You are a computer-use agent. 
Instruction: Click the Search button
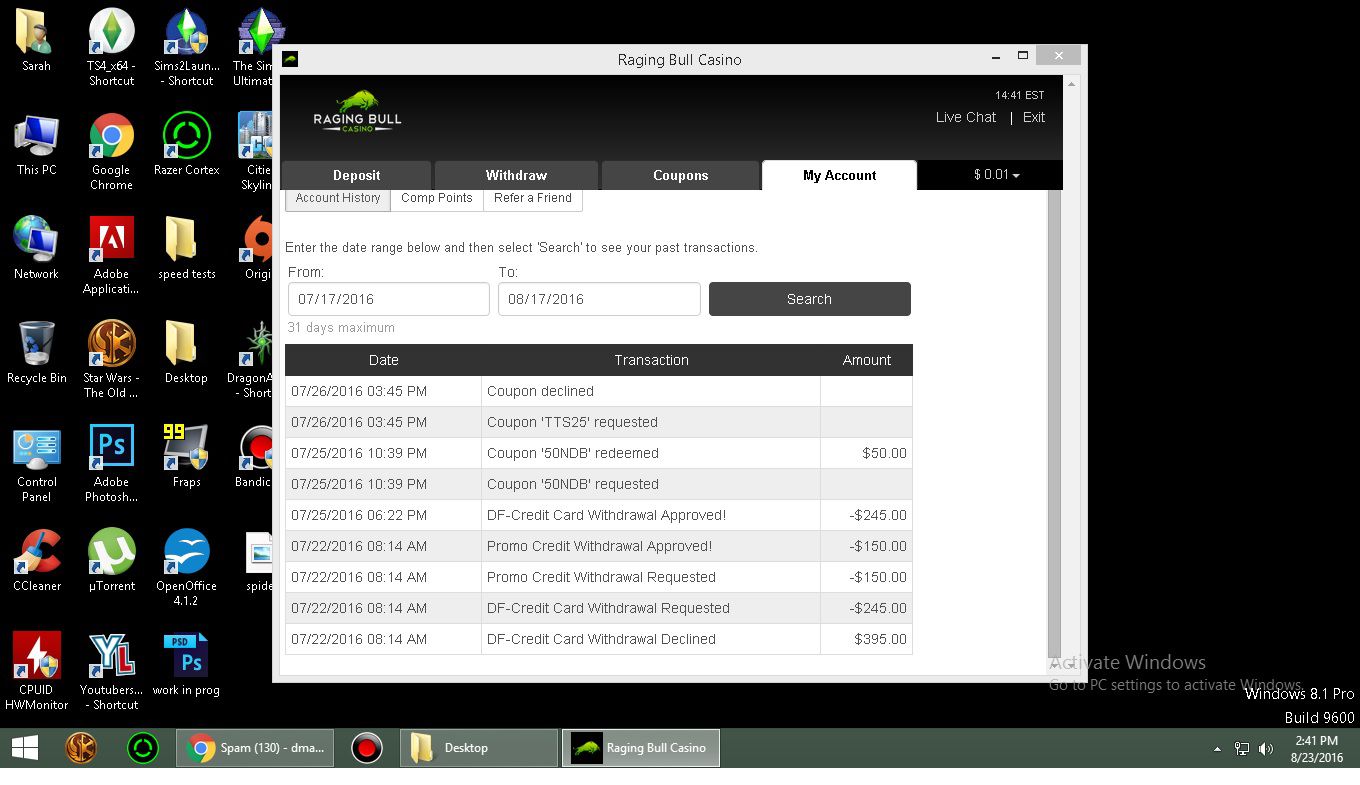click(810, 299)
